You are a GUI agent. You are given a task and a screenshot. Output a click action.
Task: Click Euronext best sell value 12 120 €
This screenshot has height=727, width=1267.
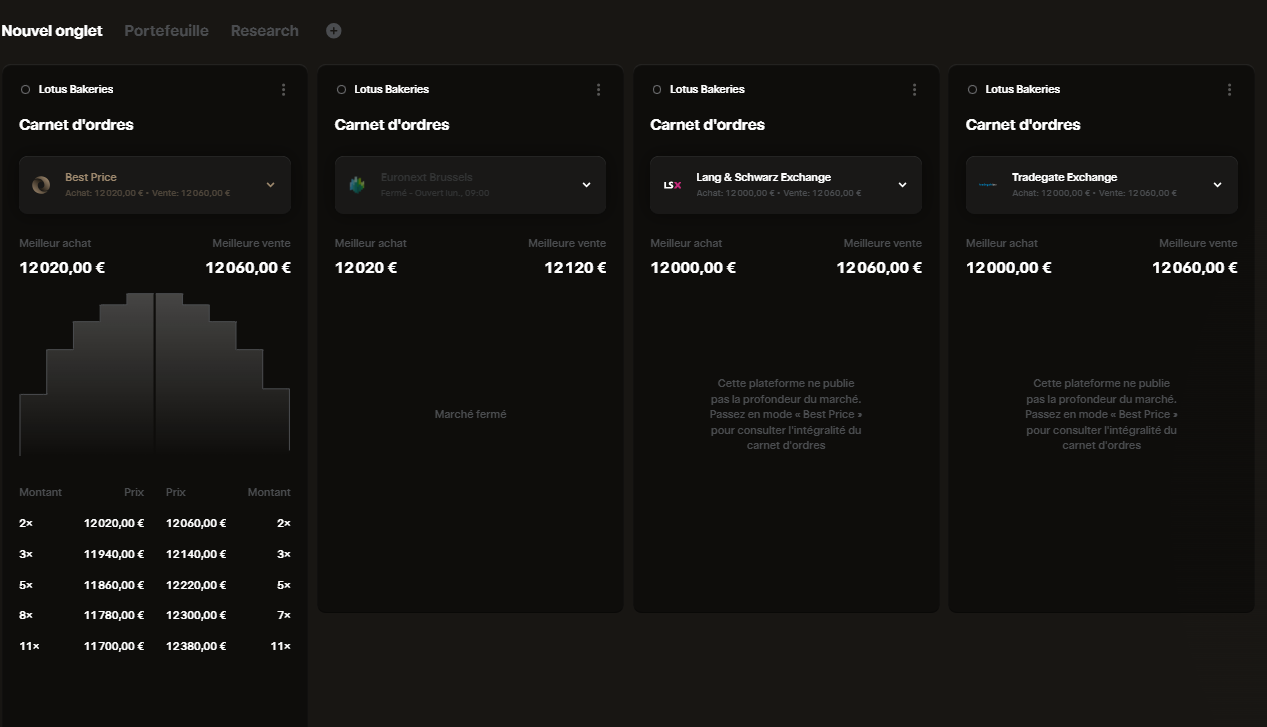pyautogui.click(x=575, y=268)
